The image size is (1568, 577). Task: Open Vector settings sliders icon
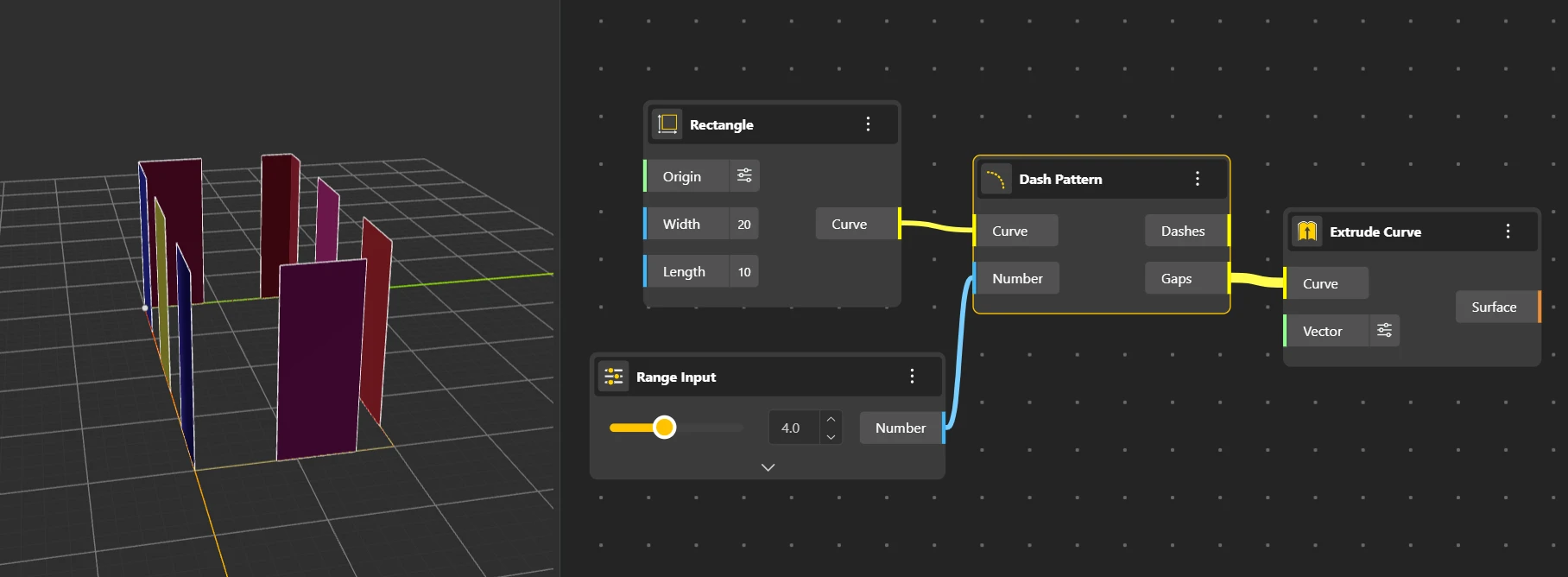pos(1384,331)
